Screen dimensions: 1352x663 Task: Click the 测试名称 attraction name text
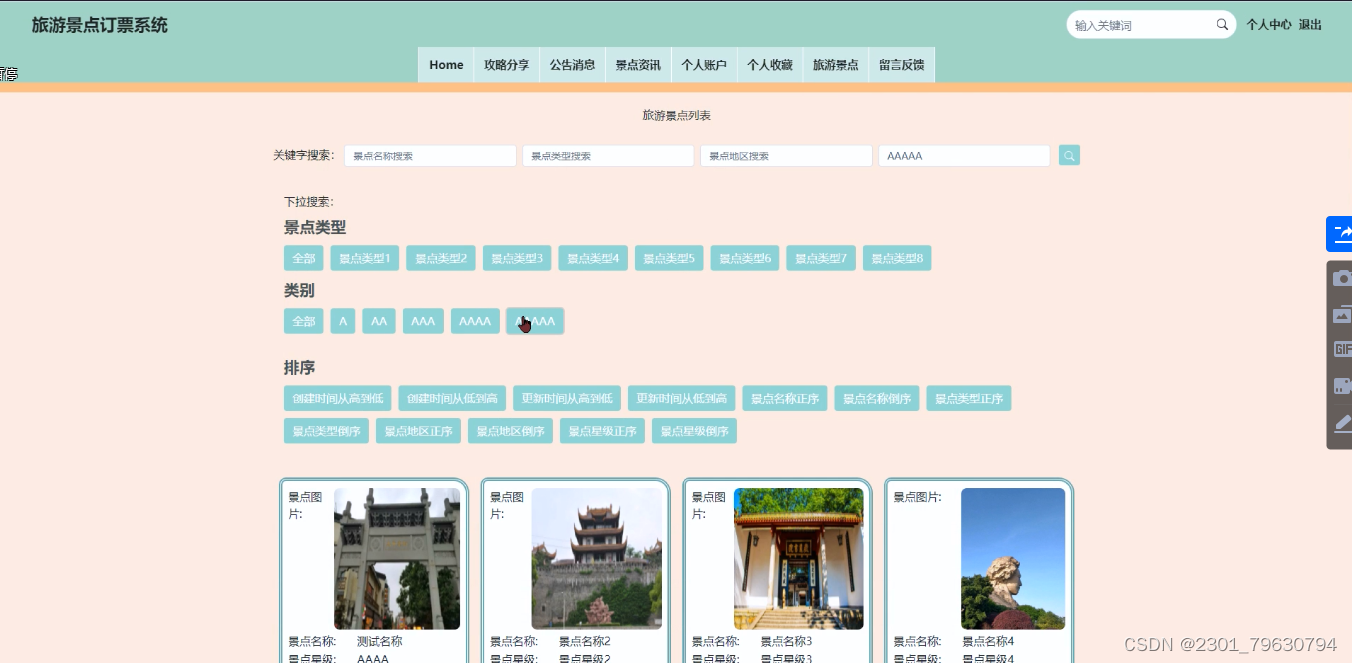[380, 641]
